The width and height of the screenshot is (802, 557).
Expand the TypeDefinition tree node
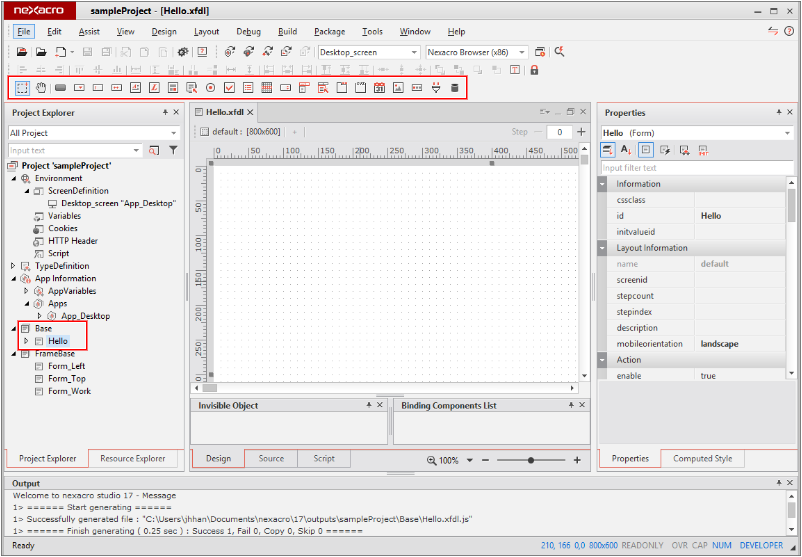13,266
